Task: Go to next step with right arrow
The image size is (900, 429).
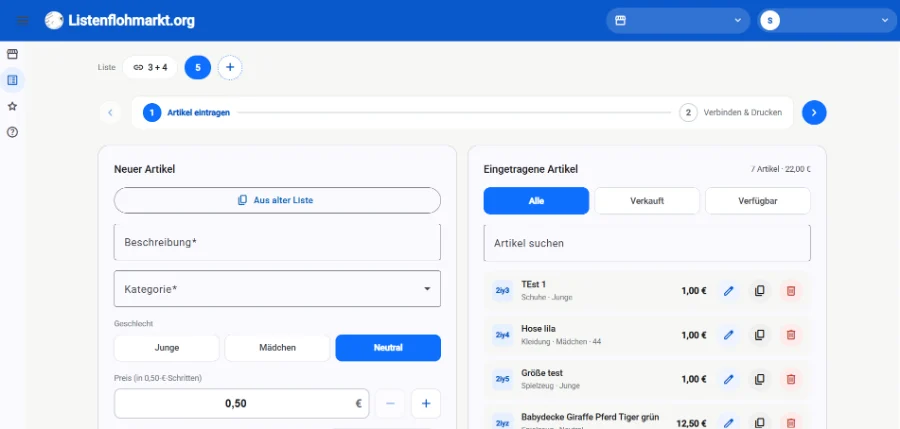Action: (x=814, y=113)
